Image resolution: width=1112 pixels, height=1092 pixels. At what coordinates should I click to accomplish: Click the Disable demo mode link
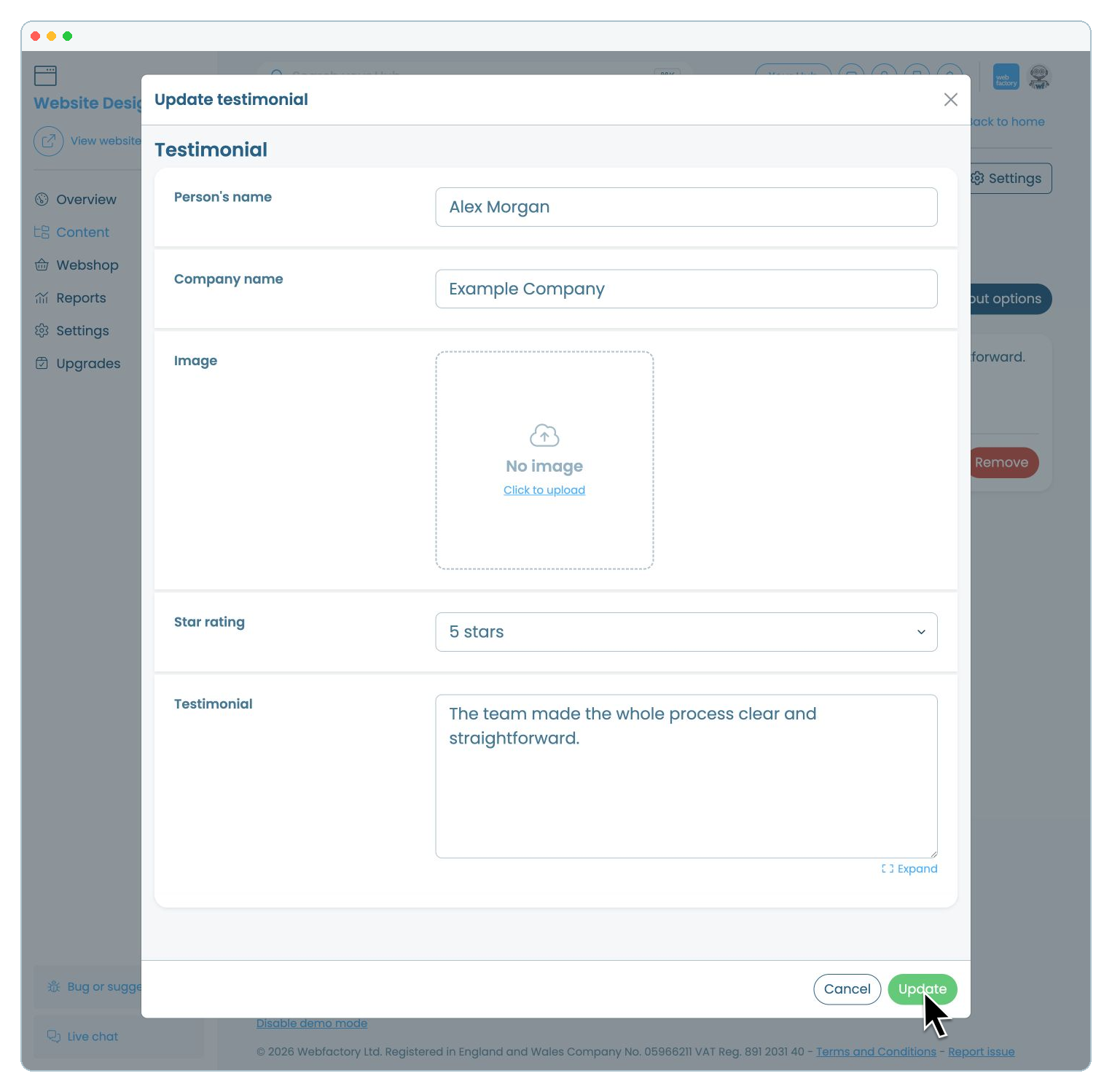click(x=312, y=1023)
